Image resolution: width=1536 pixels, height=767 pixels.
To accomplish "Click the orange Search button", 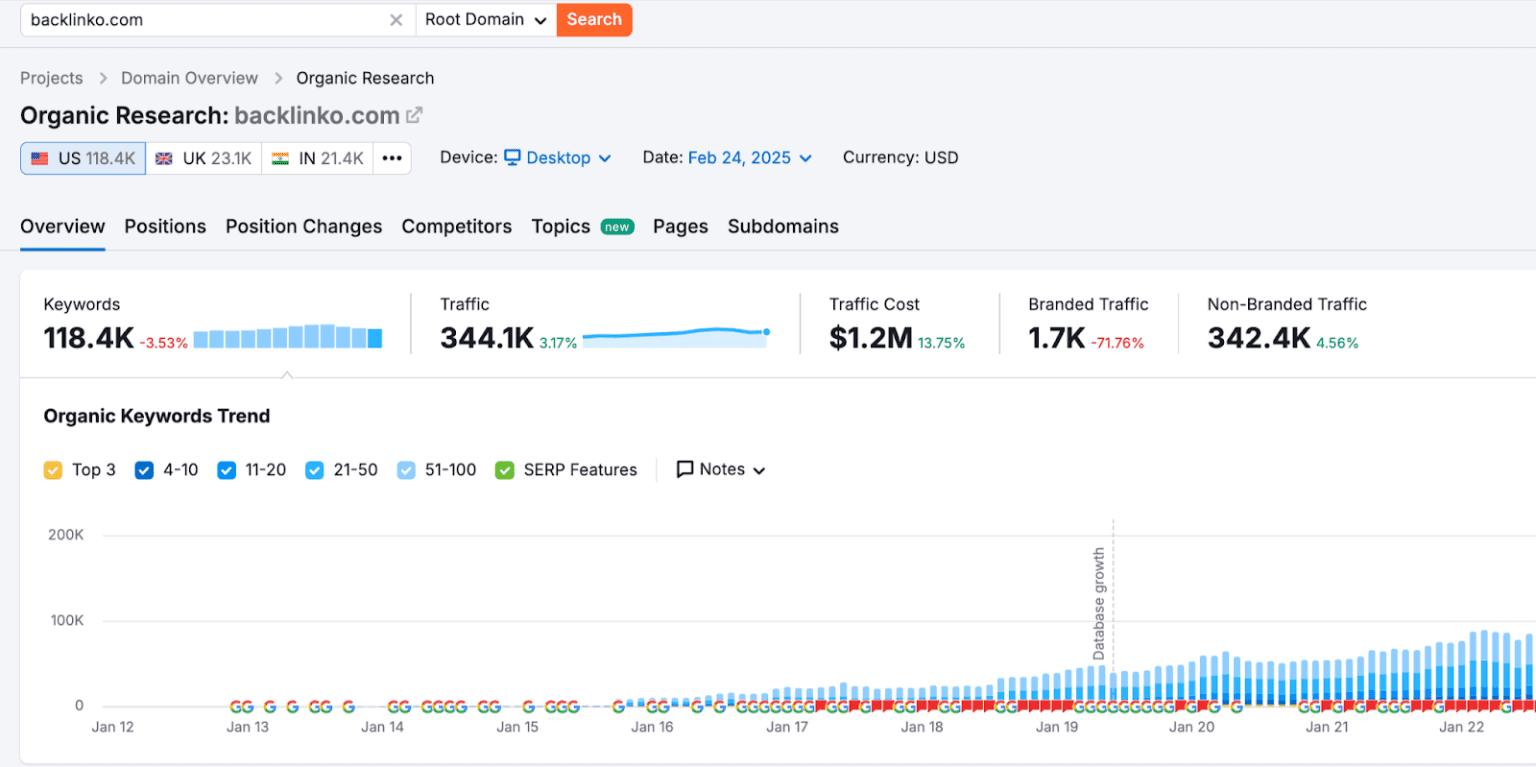I will click(594, 20).
